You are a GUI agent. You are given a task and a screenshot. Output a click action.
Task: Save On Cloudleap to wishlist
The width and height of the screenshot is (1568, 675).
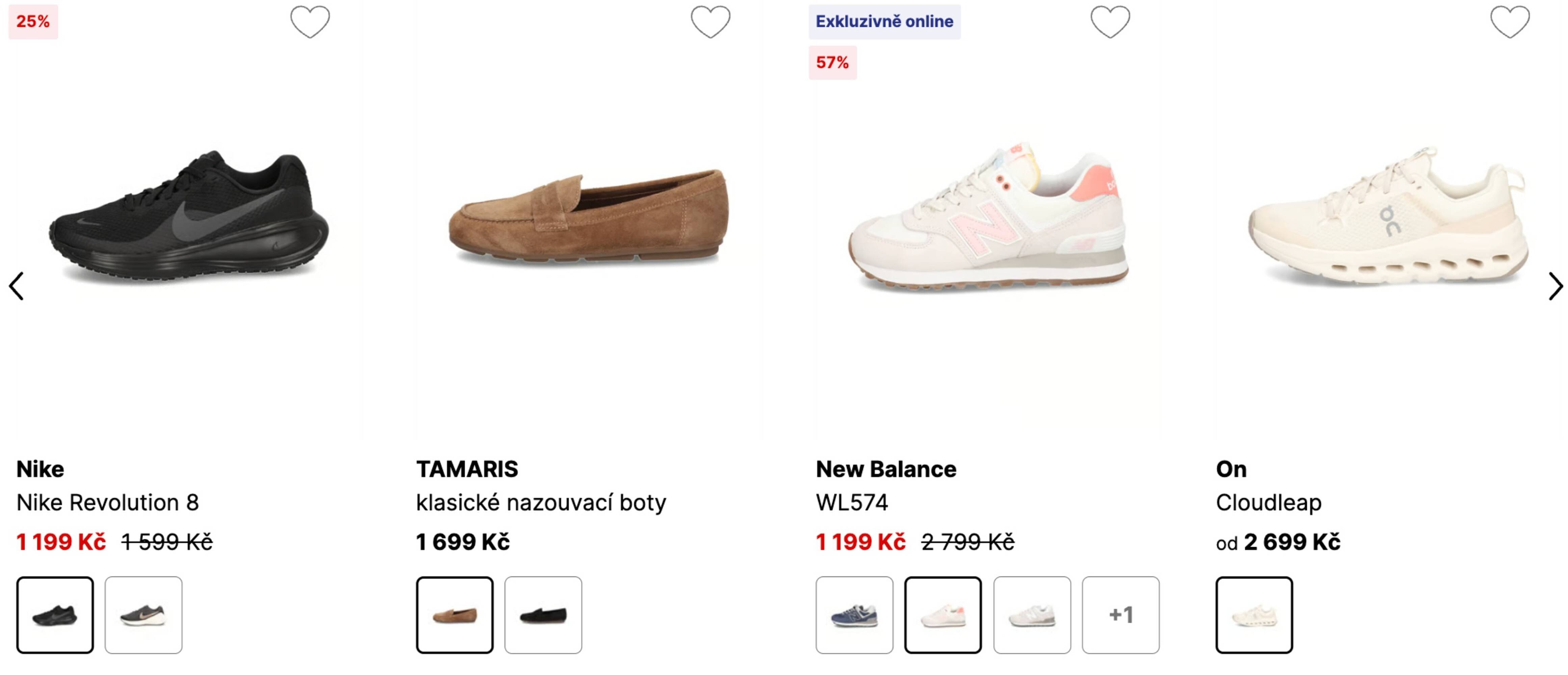(1510, 23)
